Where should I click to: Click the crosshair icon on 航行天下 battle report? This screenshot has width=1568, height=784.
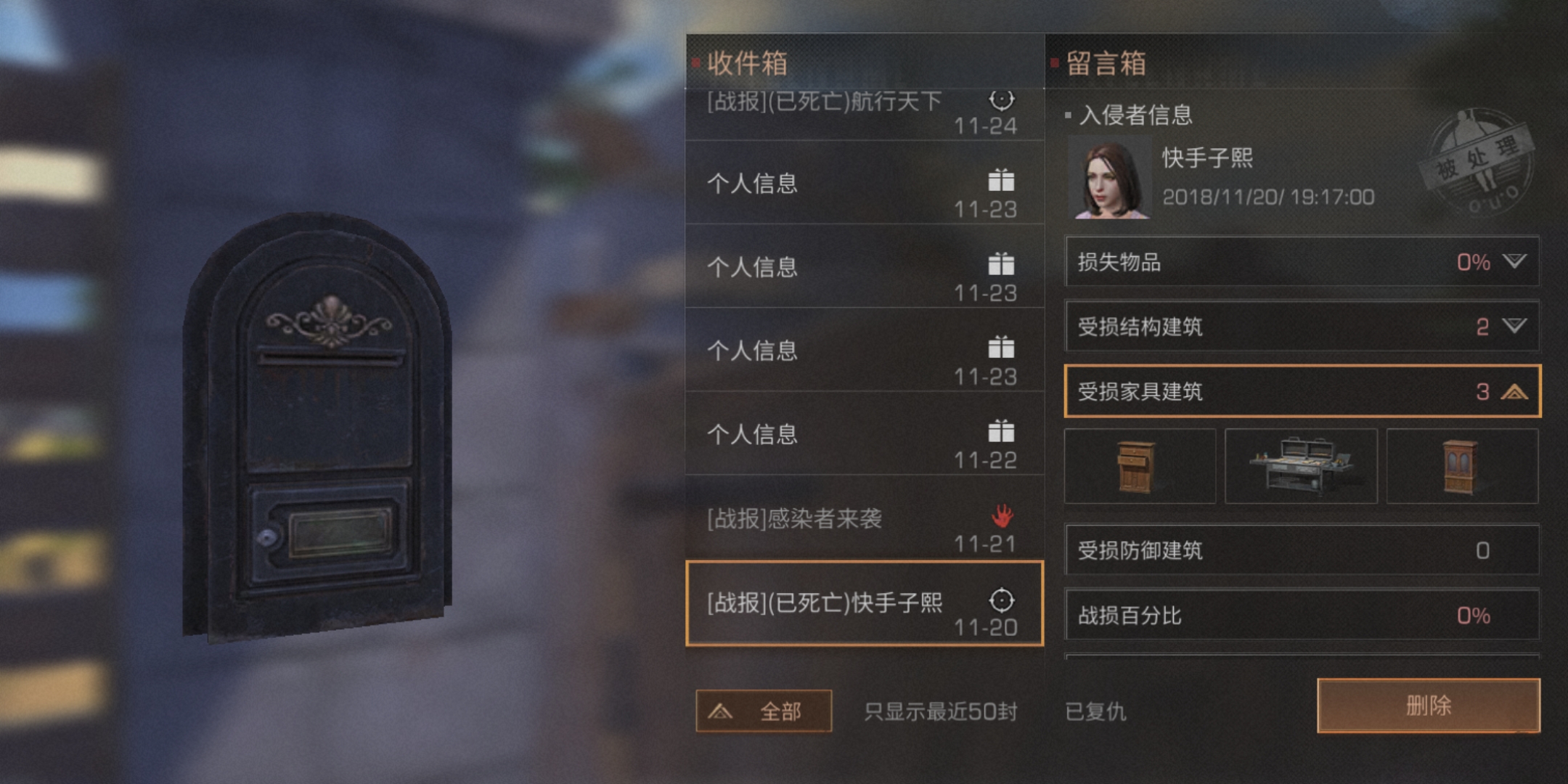pyautogui.click(x=1002, y=99)
